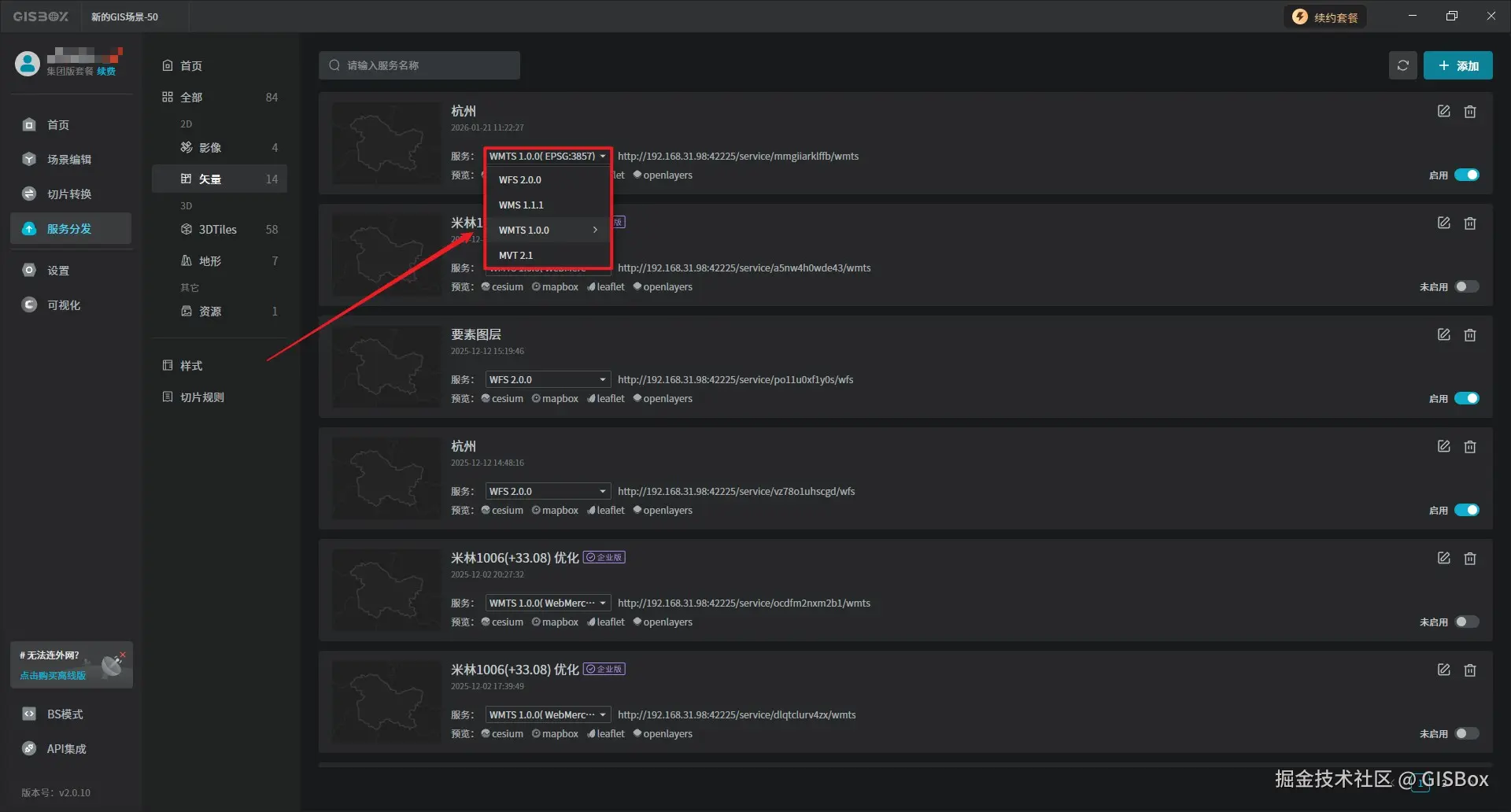Image resolution: width=1511 pixels, height=812 pixels.
Task: Expand the WMTS 1.0.0 submenu arrow
Action: click(x=595, y=230)
